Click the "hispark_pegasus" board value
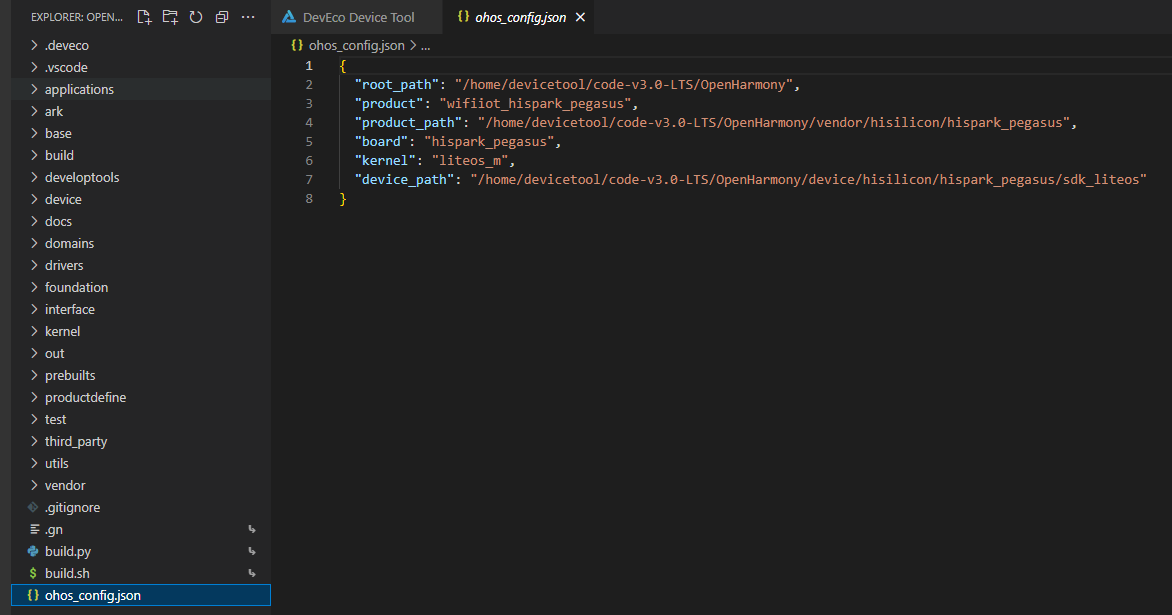The image size is (1172, 615). (489, 142)
